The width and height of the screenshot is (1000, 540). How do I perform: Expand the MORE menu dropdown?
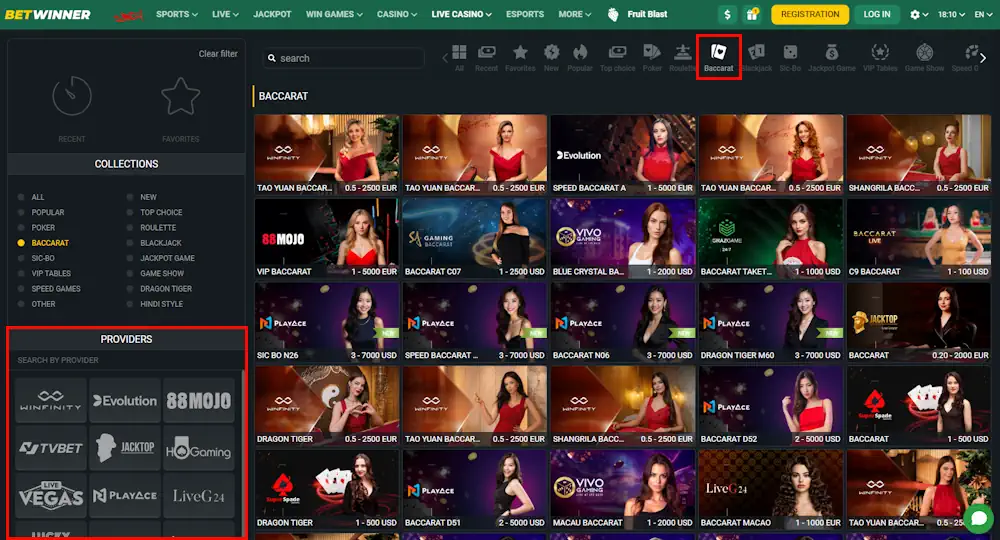click(575, 14)
